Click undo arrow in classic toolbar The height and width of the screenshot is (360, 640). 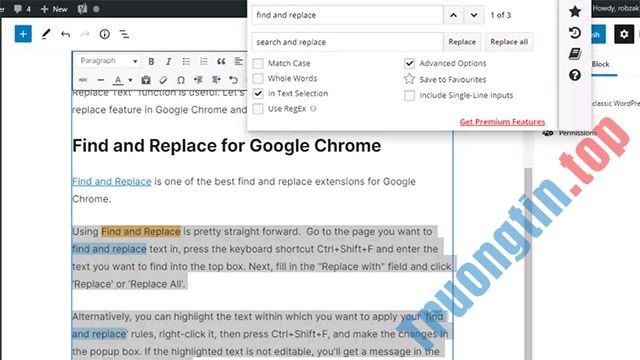233,80
